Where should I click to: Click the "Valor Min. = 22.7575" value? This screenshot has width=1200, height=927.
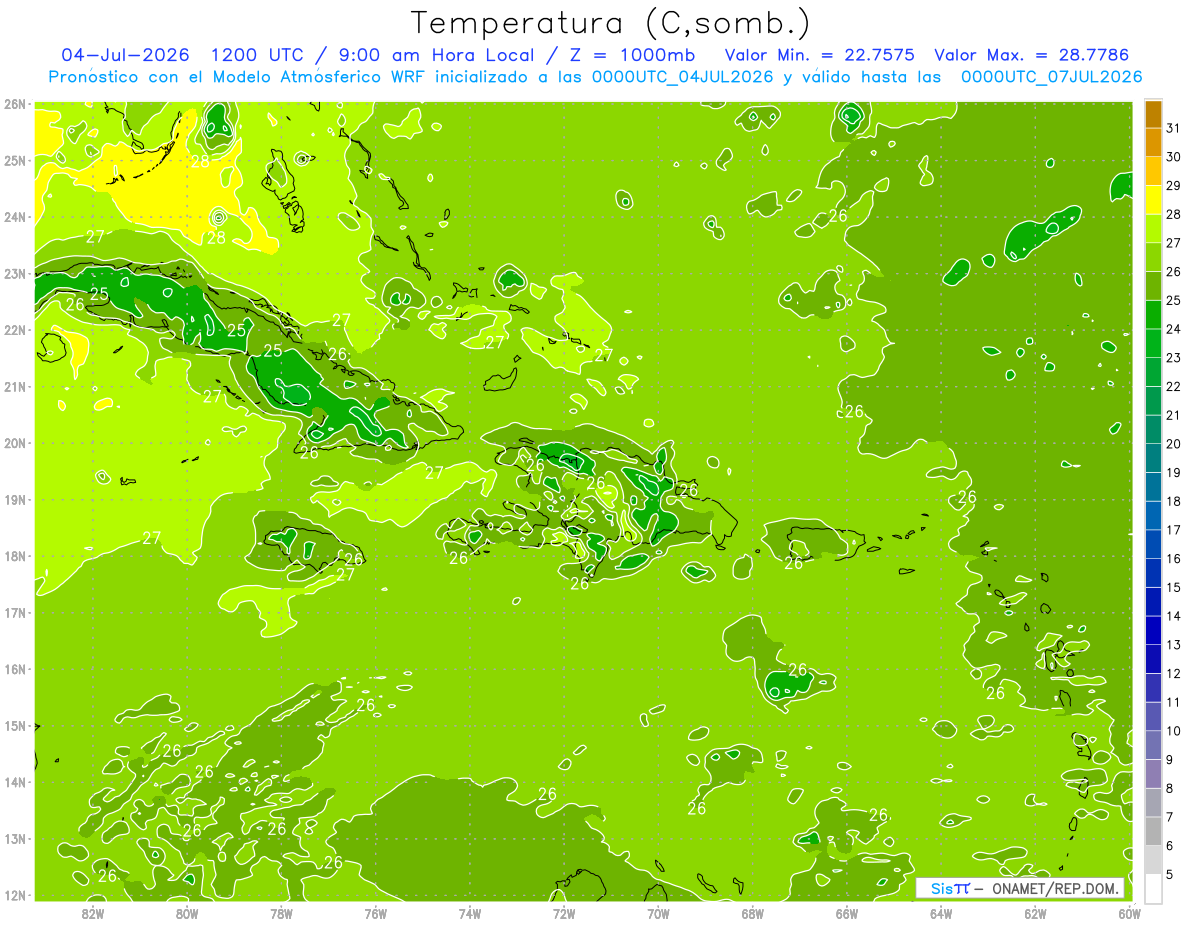pyautogui.click(x=820, y=54)
